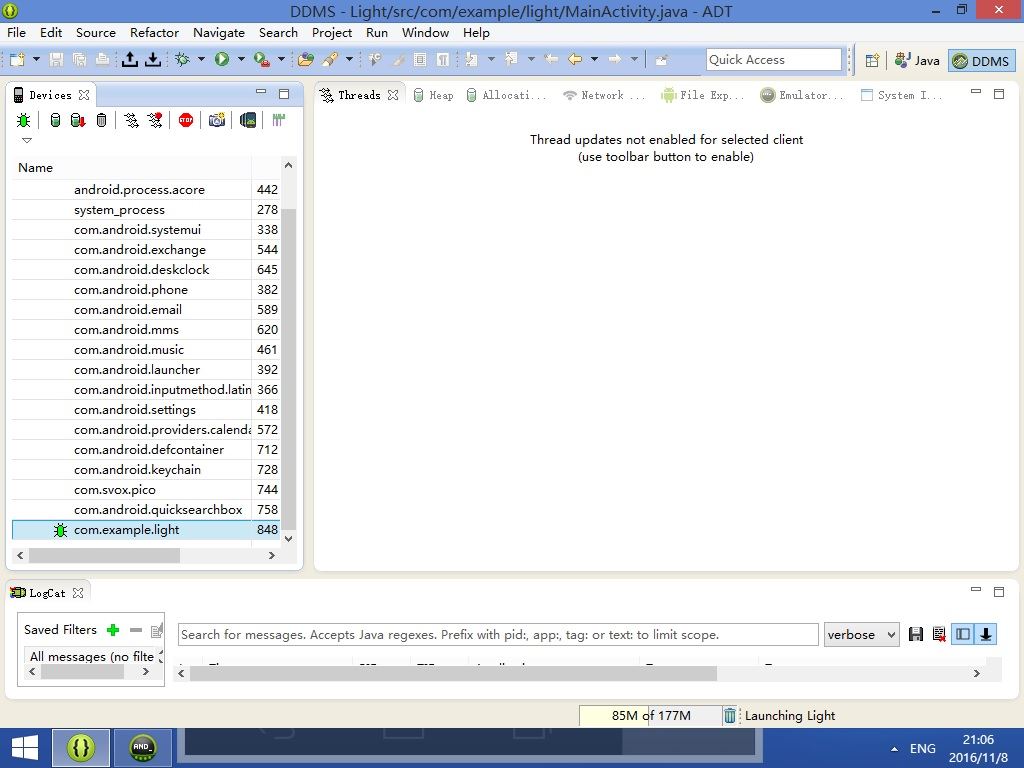Click the Search flashlight toolbar icon
1024x768 pixels.
point(330,60)
